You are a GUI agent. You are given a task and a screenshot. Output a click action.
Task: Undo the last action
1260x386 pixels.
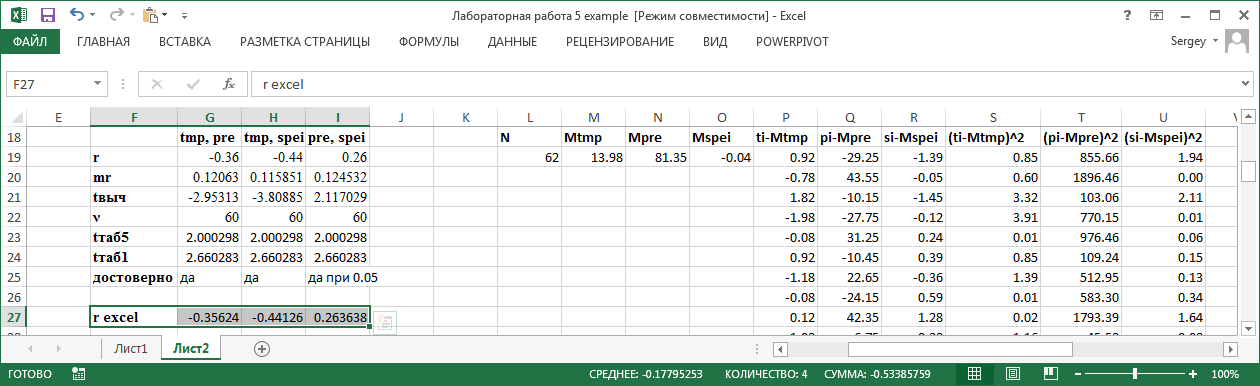pyautogui.click(x=78, y=15)
